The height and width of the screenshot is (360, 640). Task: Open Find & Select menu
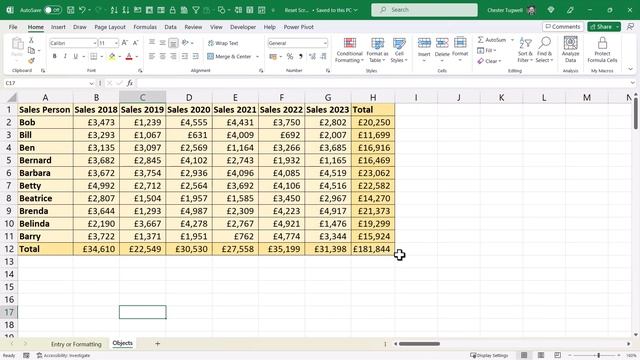pos(544,50)
